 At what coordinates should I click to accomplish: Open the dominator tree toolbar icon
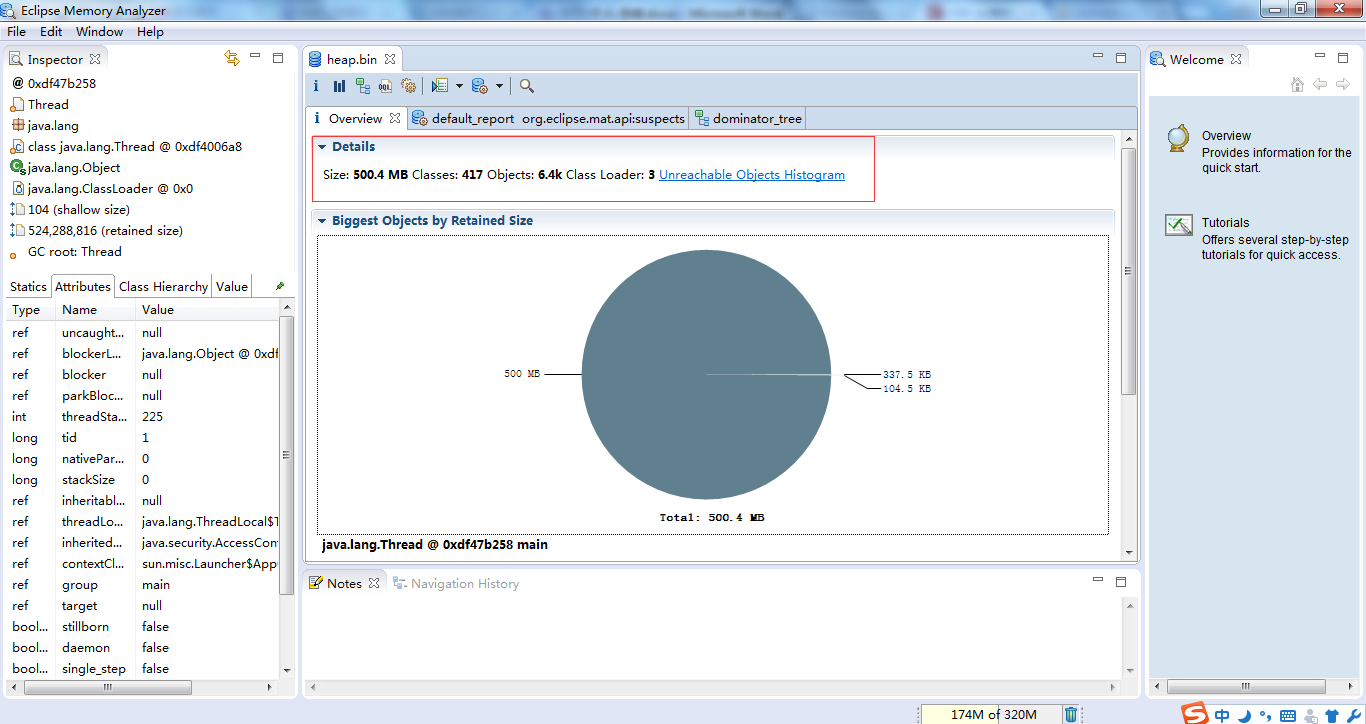tap(362, 86)
